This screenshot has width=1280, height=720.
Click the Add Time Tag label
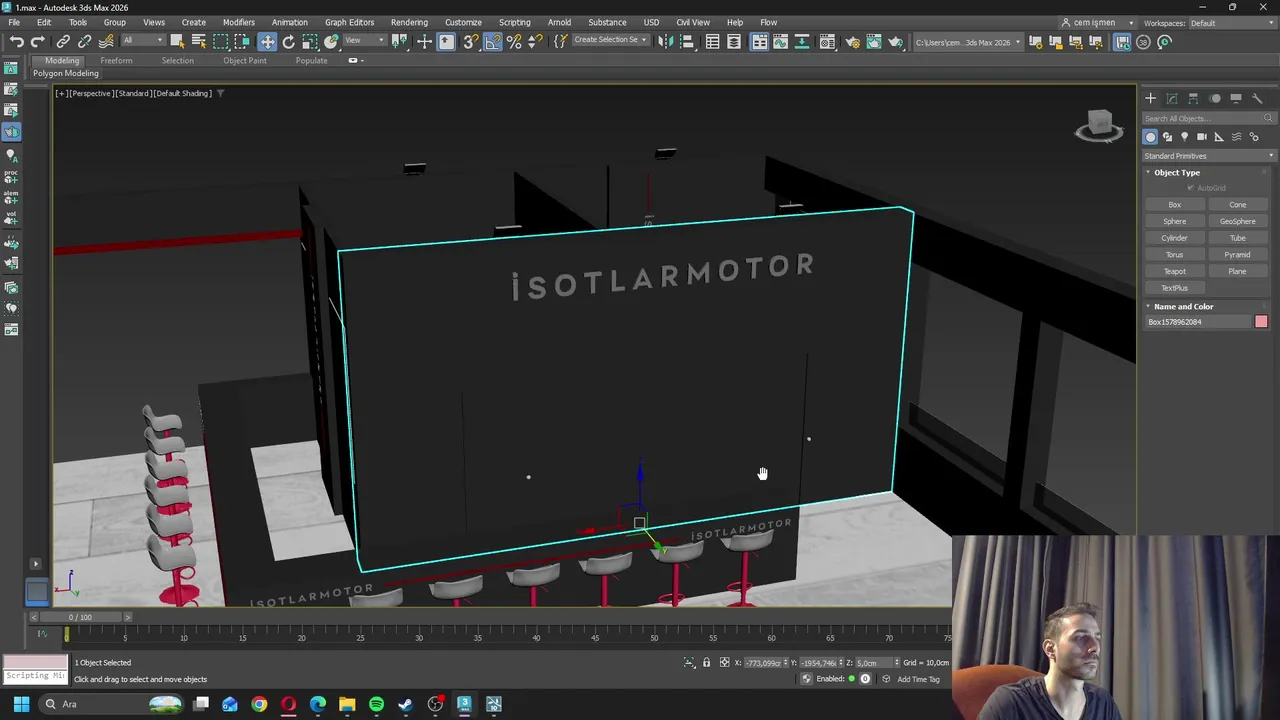pos(918,680)
